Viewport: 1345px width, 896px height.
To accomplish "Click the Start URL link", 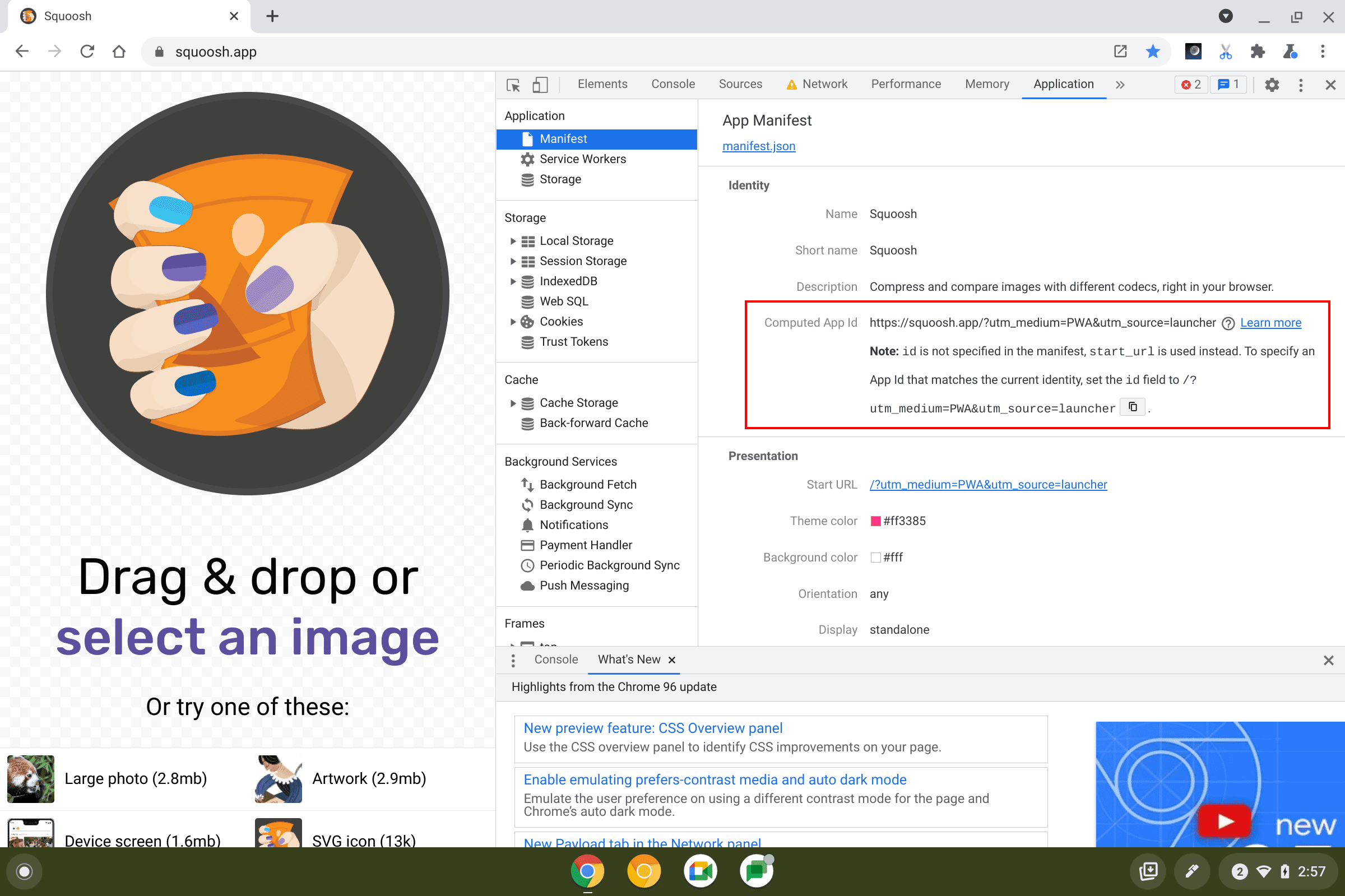I will click(990, 485).
